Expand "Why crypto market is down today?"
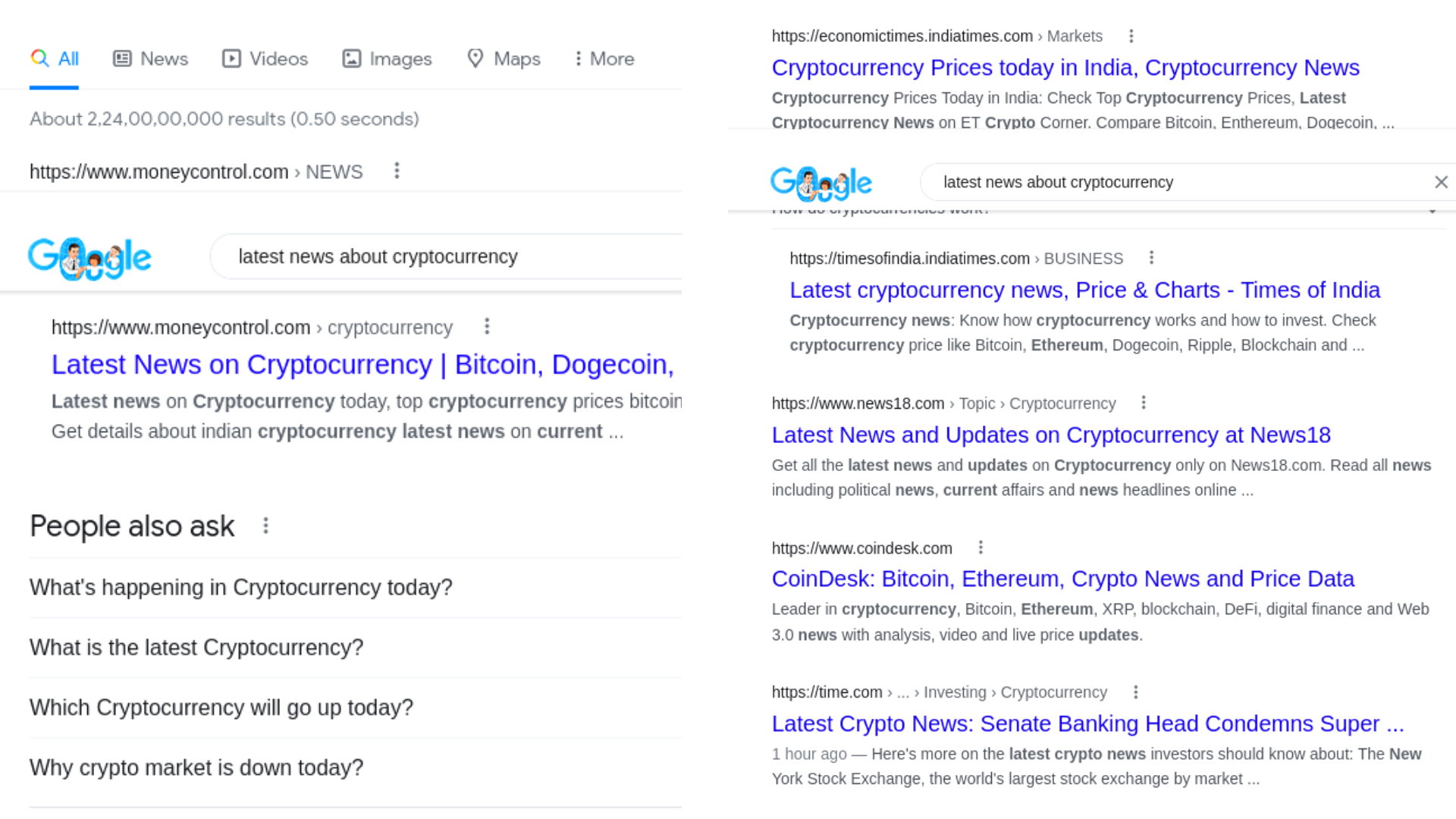1456x819 pixels. [196, 767]
